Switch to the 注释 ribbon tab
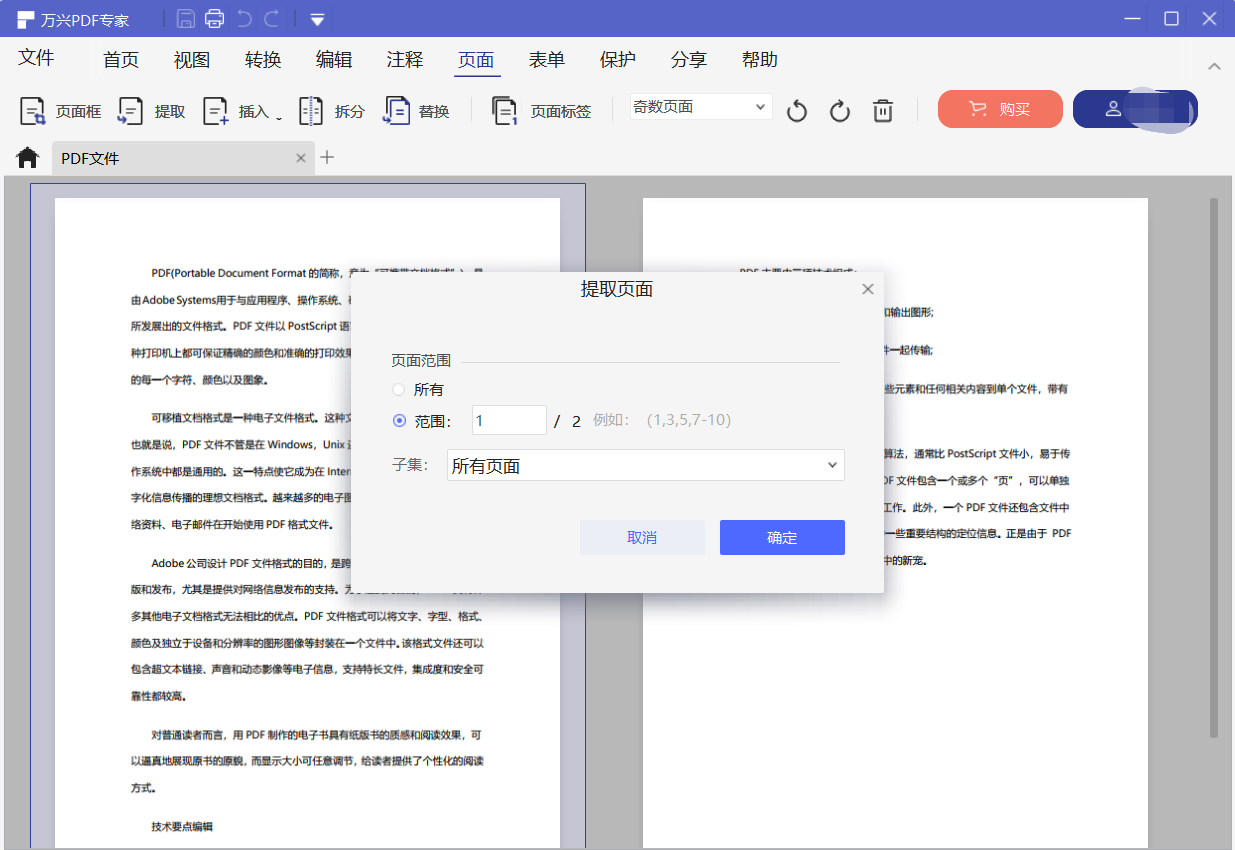The image size is (1235, 850). [x=405, y=60]
